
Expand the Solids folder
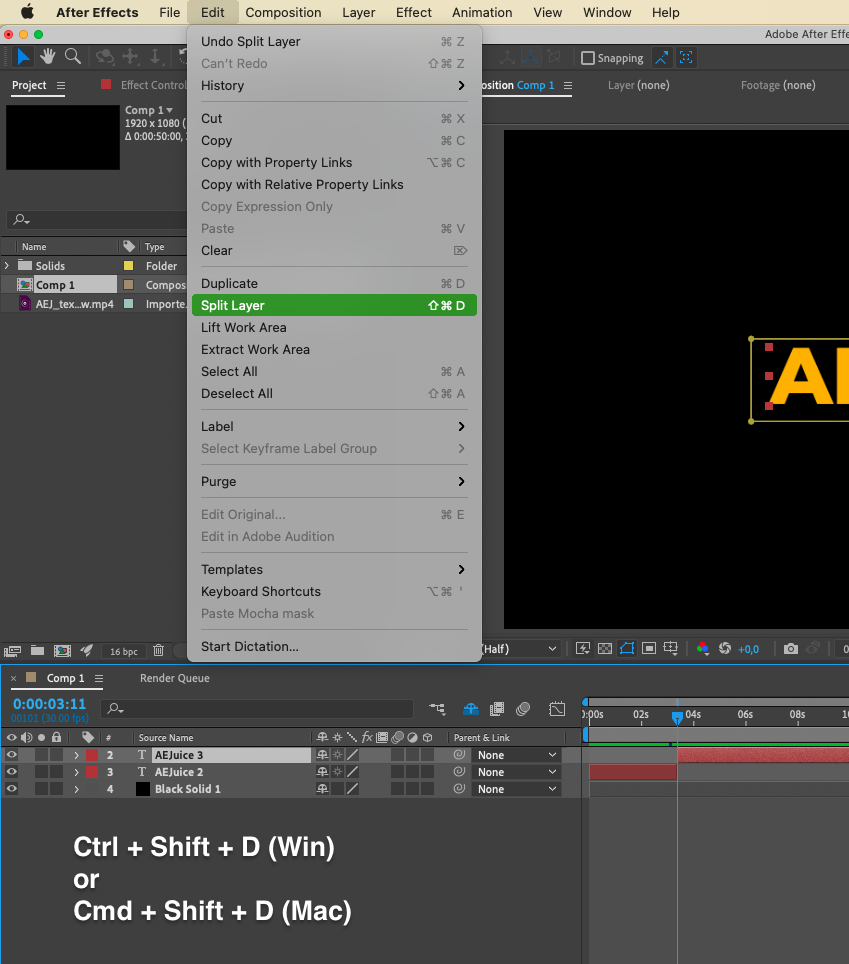(8, 266)
